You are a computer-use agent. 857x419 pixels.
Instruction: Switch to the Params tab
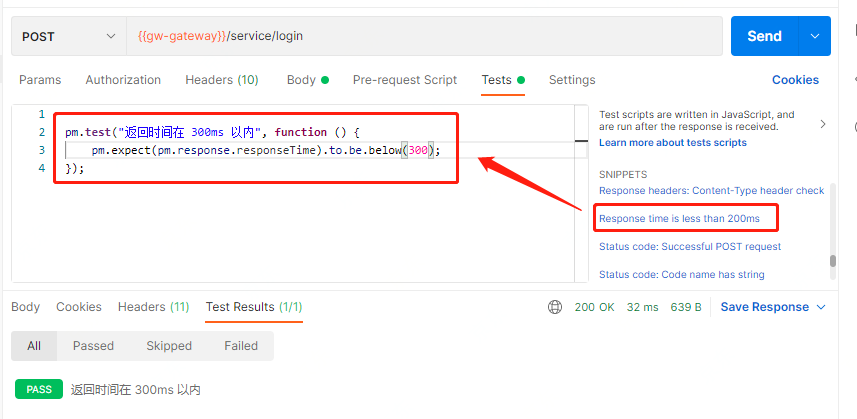[40, 80]
